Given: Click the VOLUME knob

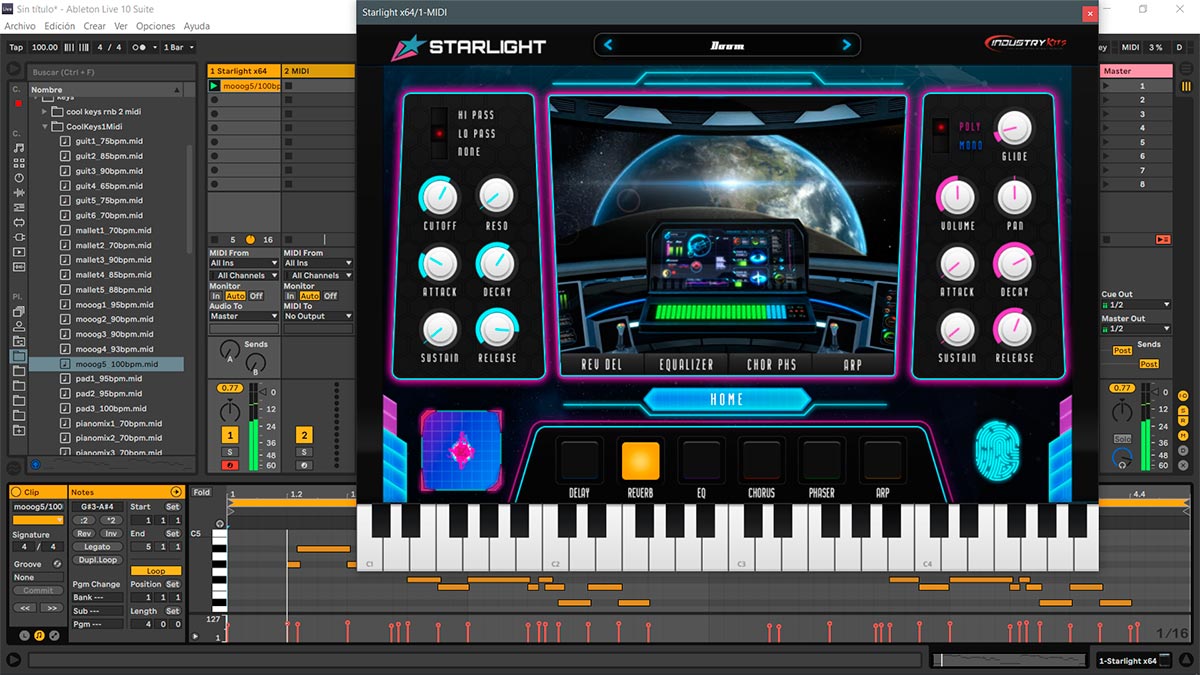Looking at the screenshot, I should pyautogui.click(x=957, y=197).
